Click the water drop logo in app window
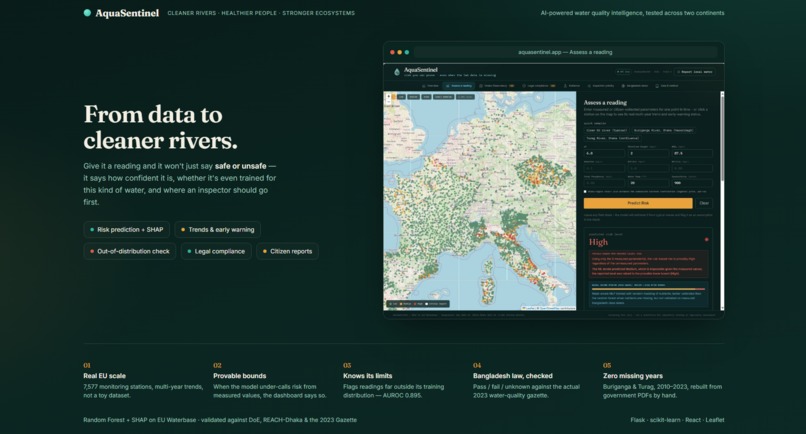Screen dimensions: 806x434 pyautogui.click(x=397, y=72)
